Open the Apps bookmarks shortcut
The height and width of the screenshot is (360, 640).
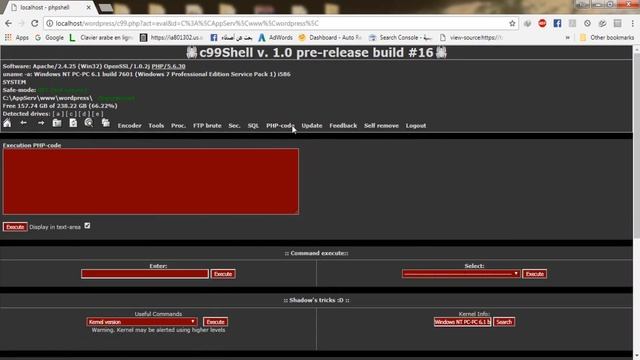(17, 38)
